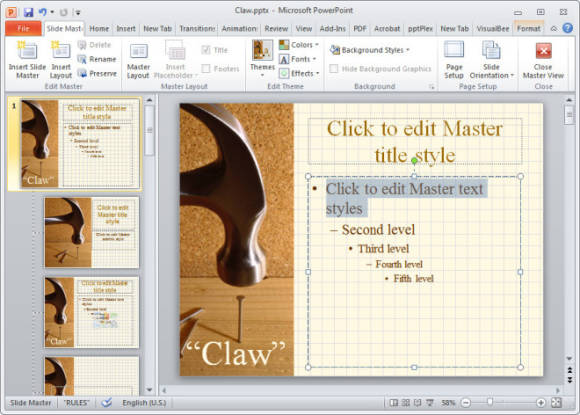Screen dimensions: 580x415
Task: Open the File tab
Action: [x=23, y=28]
